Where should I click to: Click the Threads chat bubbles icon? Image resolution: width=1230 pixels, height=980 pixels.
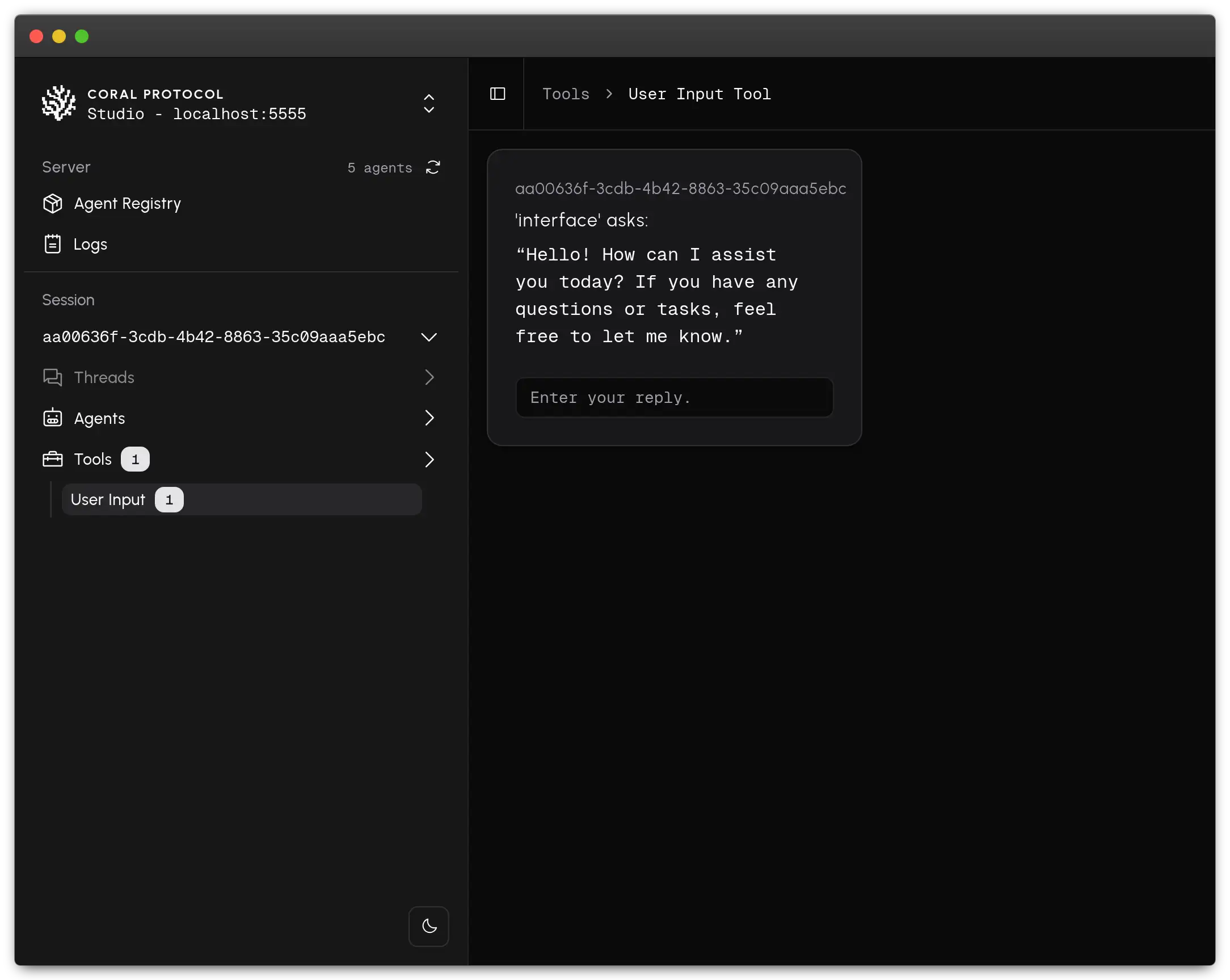(53, 377)
